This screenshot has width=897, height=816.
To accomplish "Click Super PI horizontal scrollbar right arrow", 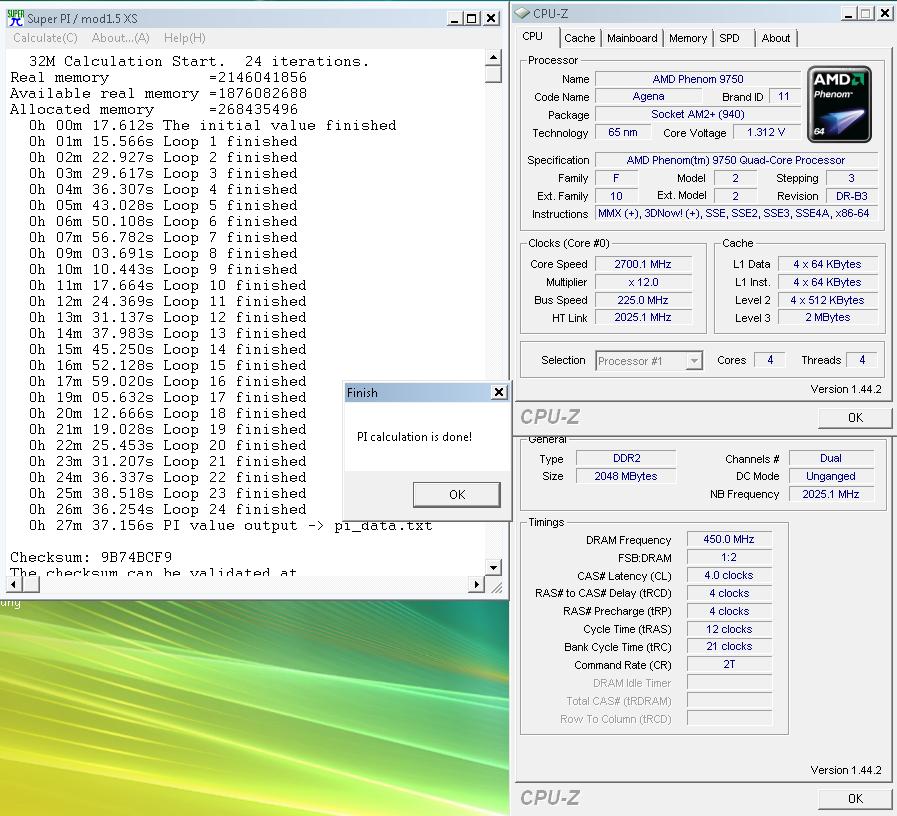I will (476, 584).
